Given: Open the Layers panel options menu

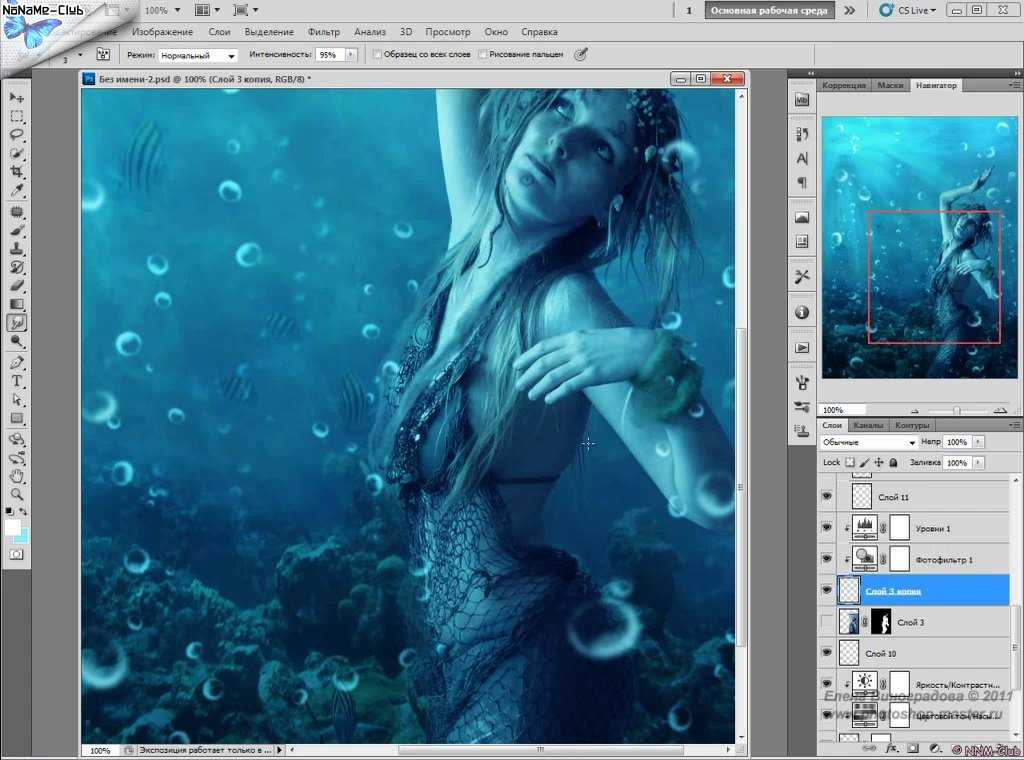Looking at the screenshot, I should [x=1014, y=425].
